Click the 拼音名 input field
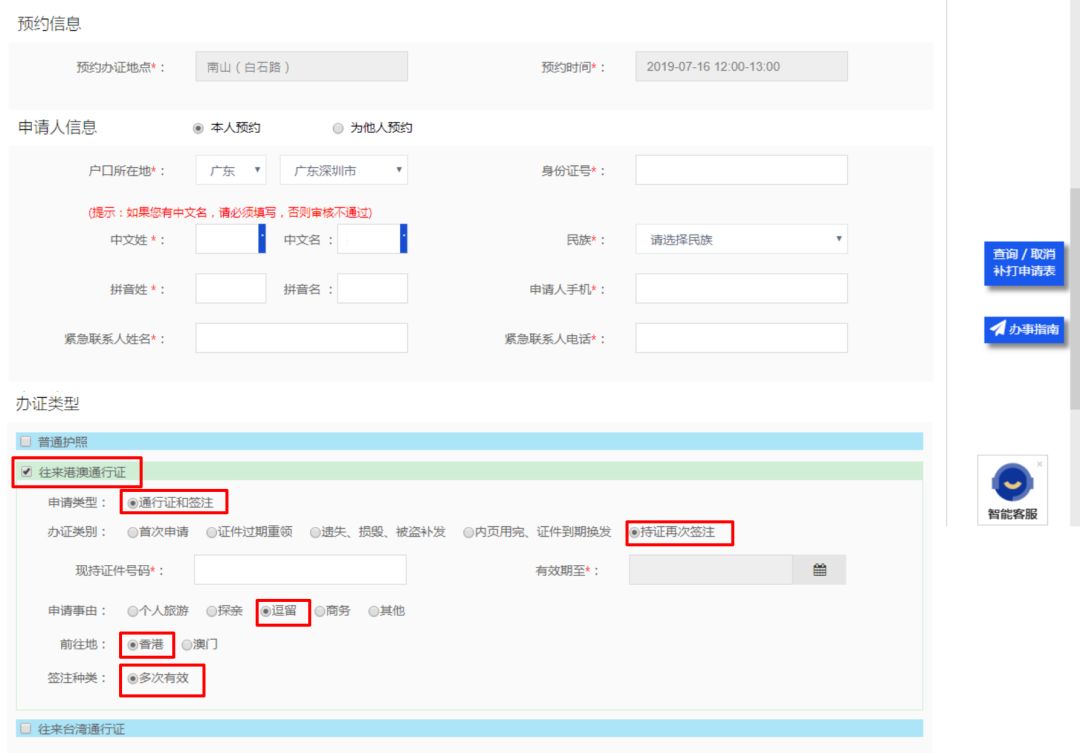The image size is (1080, 753). [372, 289]
